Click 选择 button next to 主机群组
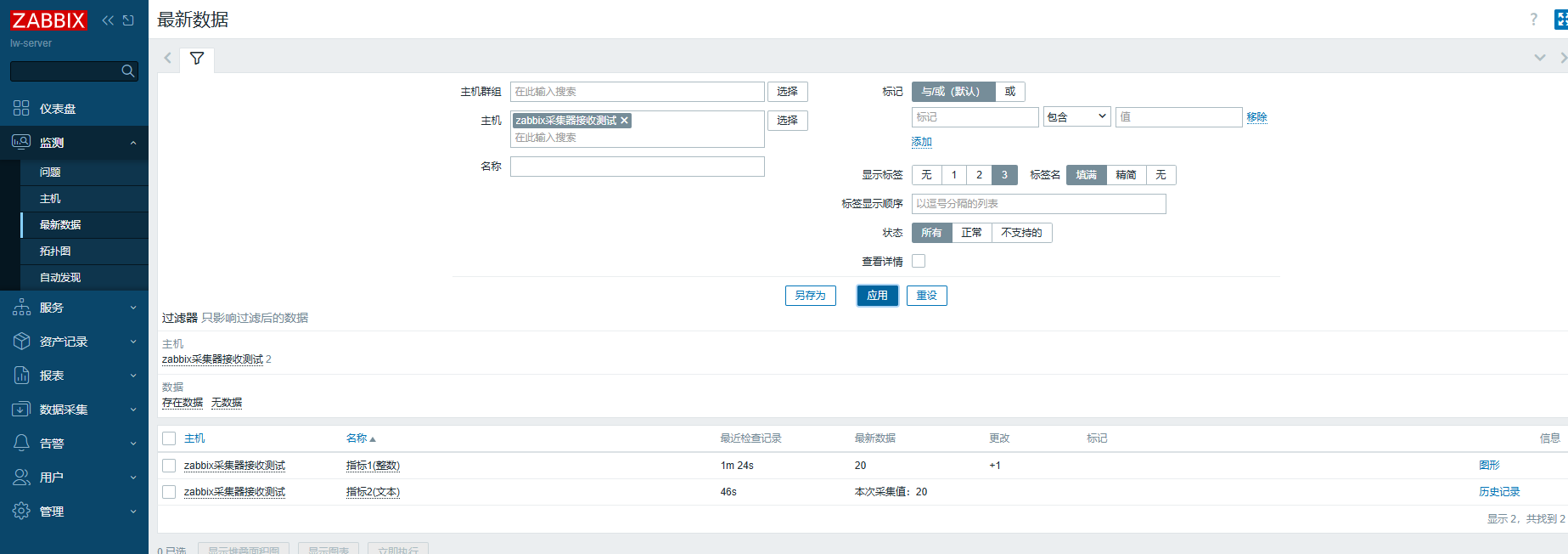Viewport: 1568px width, 554px height. pyautogui.click(x=788, y=92)
